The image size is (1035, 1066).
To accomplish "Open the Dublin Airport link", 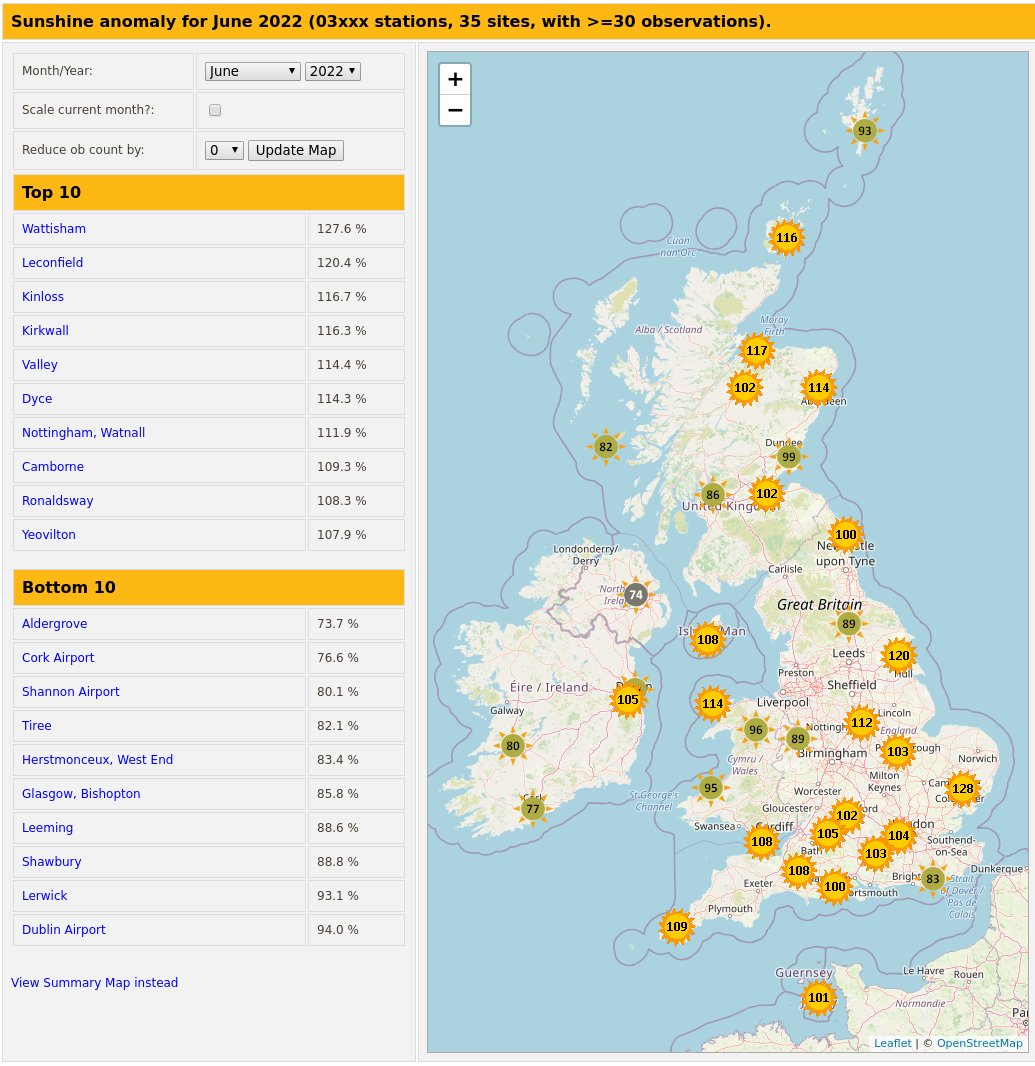I will [x=63, y=929].
